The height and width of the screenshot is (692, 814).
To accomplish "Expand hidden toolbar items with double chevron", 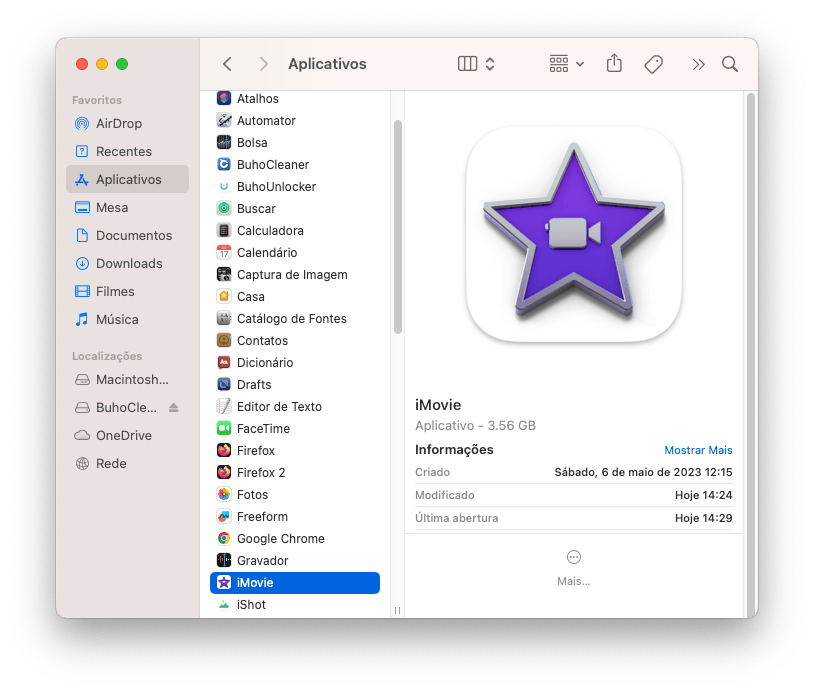I will click(x=698, y=64).
